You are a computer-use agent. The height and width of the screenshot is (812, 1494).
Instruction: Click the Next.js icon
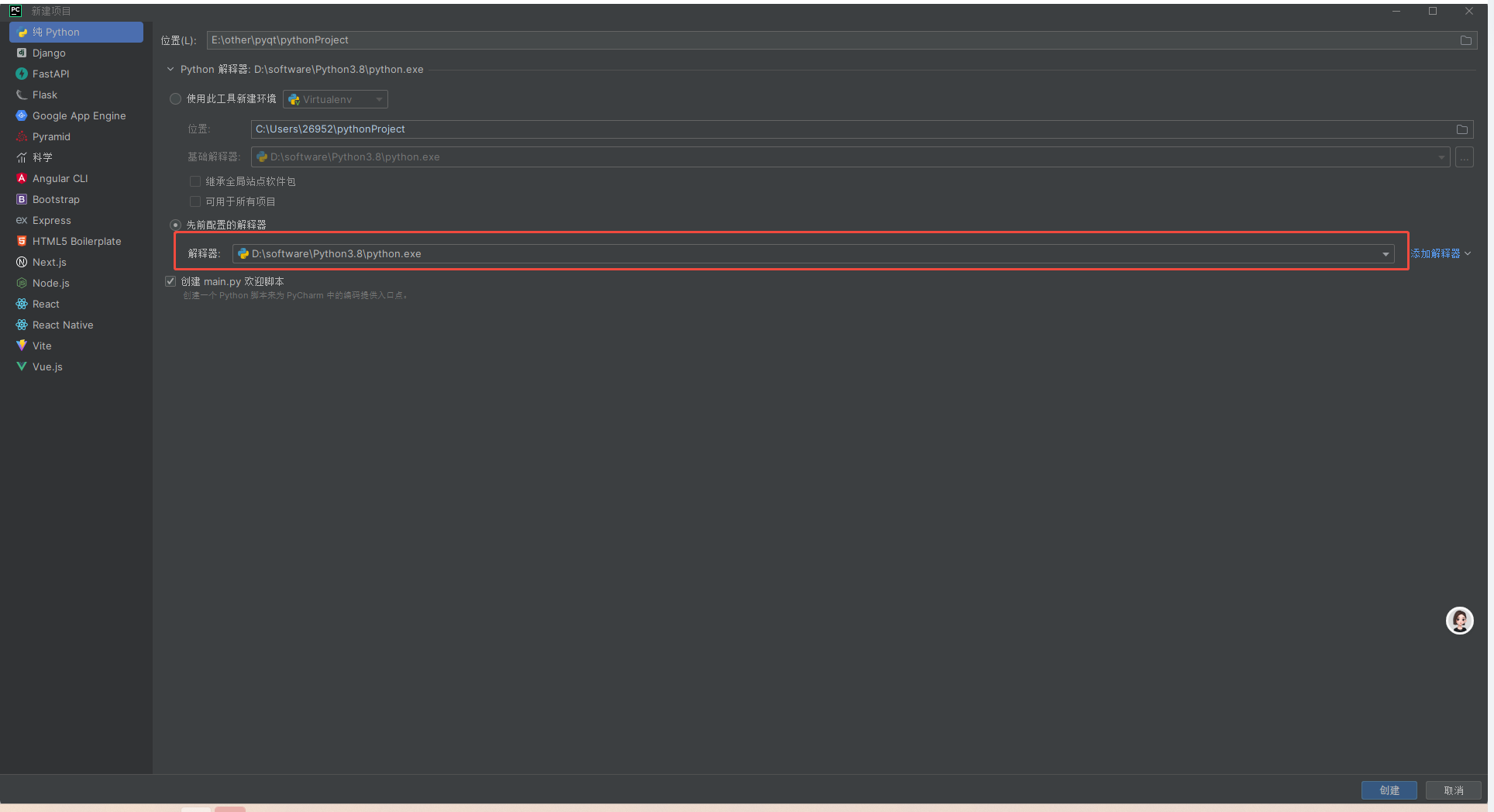pos(22,262)
